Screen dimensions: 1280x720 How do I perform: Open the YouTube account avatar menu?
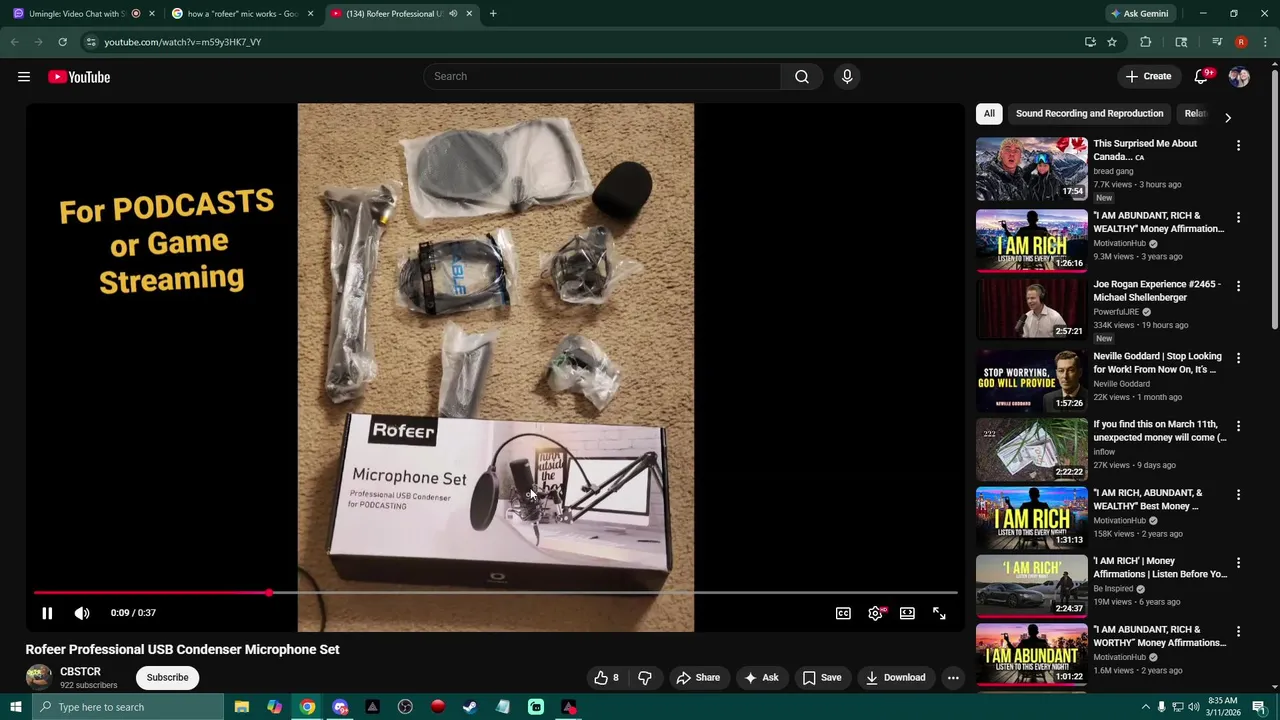(1239, 77)
